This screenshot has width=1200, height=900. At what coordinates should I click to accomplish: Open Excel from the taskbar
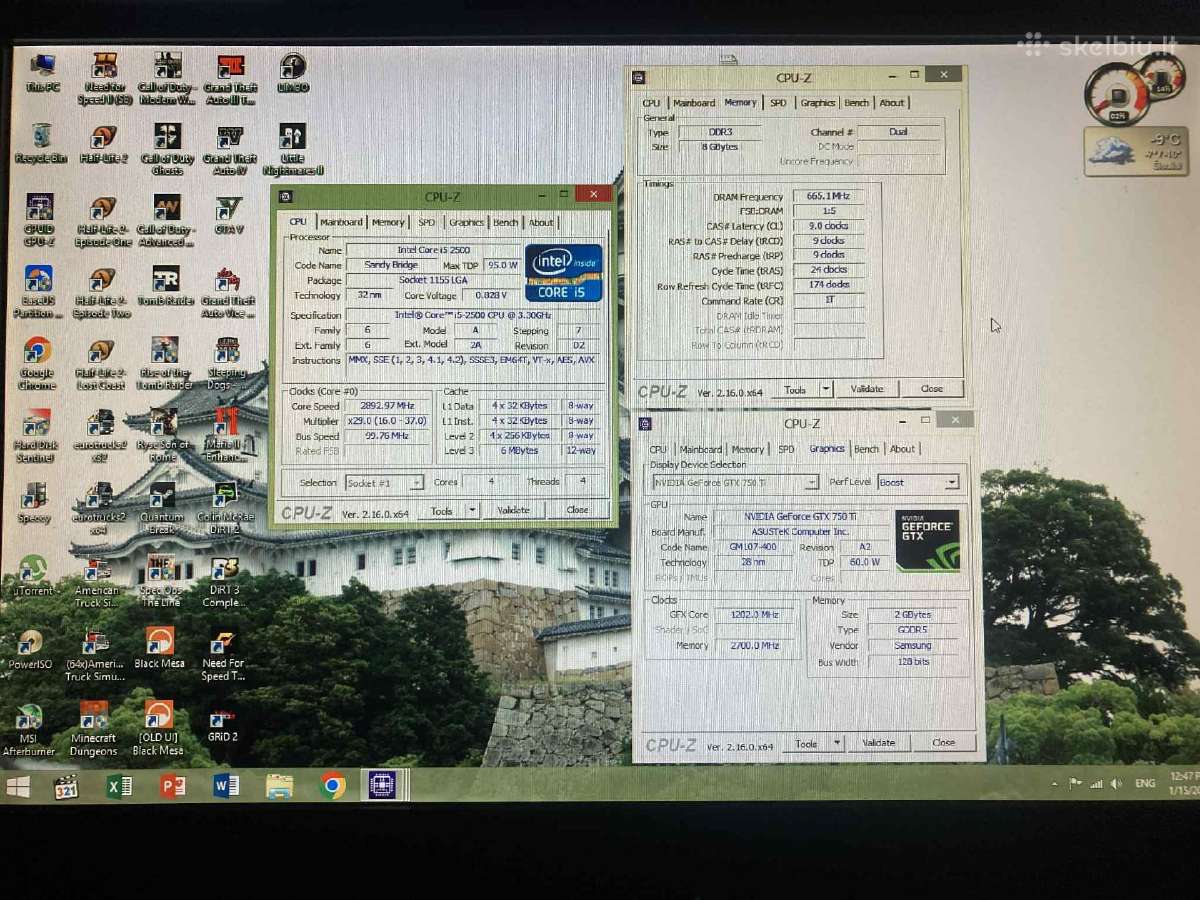[120, 787]
